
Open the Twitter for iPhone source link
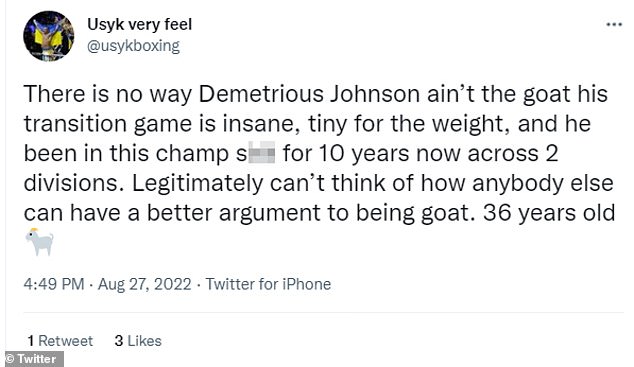(268, 284)
